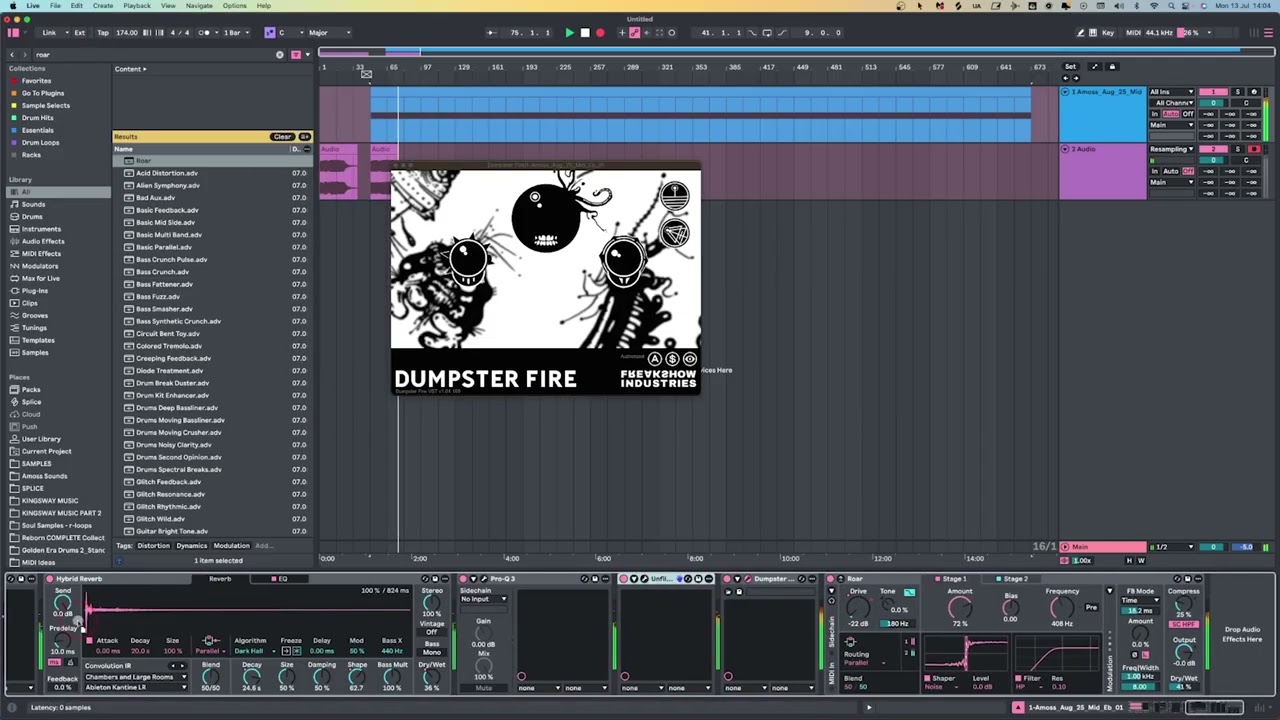Screen dimensions: 1280x720
Task: Click track 1 pink volume value box
Action: click(x=1213, y=103)
